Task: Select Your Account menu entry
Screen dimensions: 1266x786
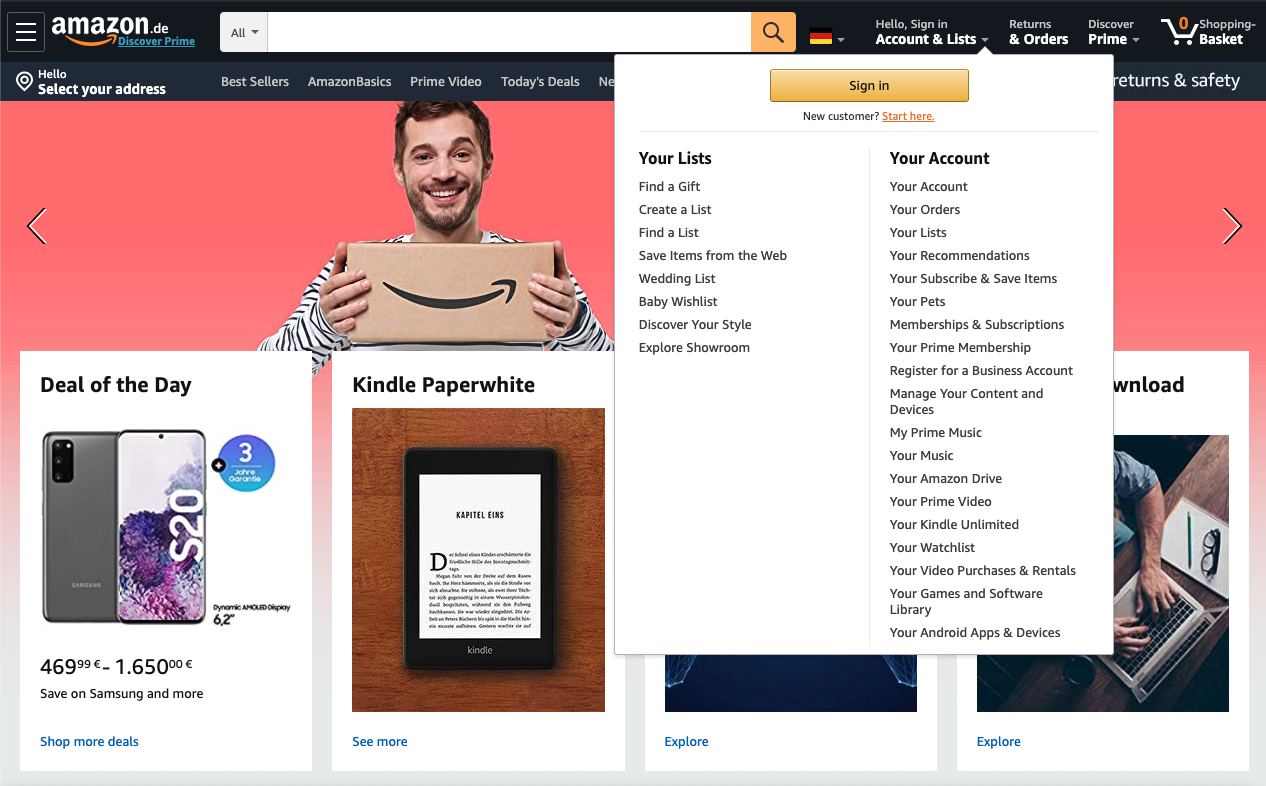Action: pos(929,186)
